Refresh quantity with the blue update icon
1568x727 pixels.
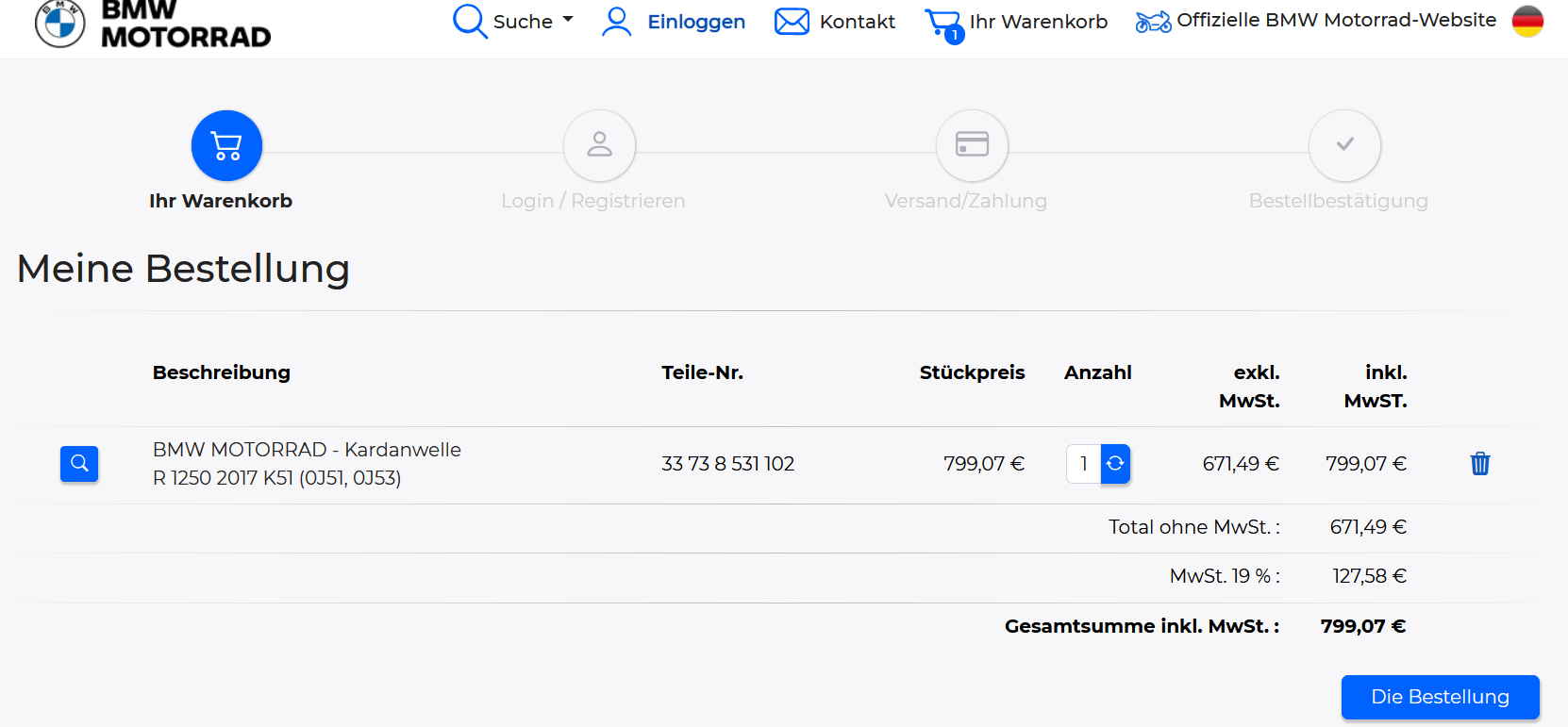pos(1115,464)
